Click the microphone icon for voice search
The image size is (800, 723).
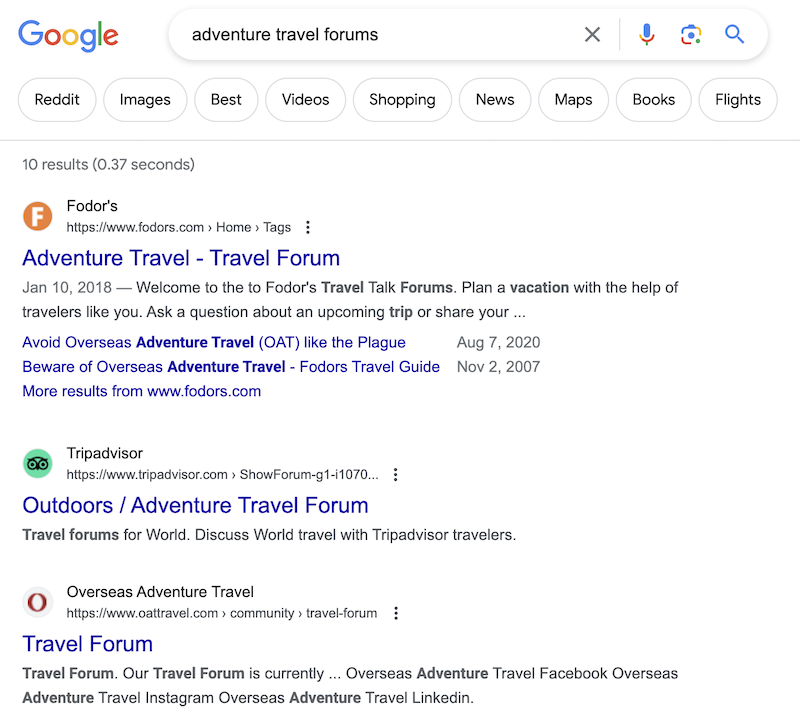[x=646, y=34]
